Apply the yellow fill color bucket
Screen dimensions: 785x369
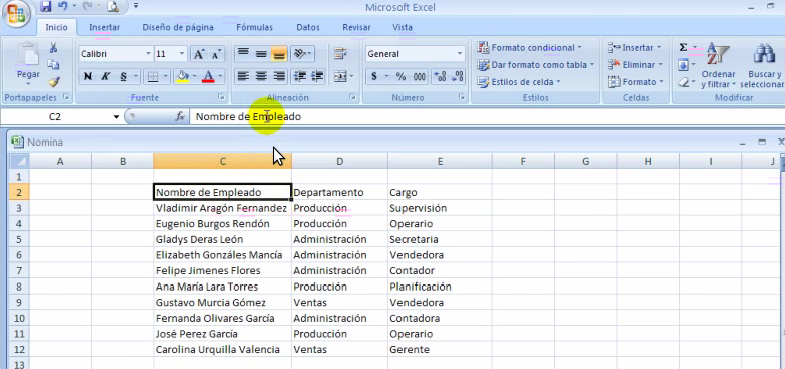[182, 77]
